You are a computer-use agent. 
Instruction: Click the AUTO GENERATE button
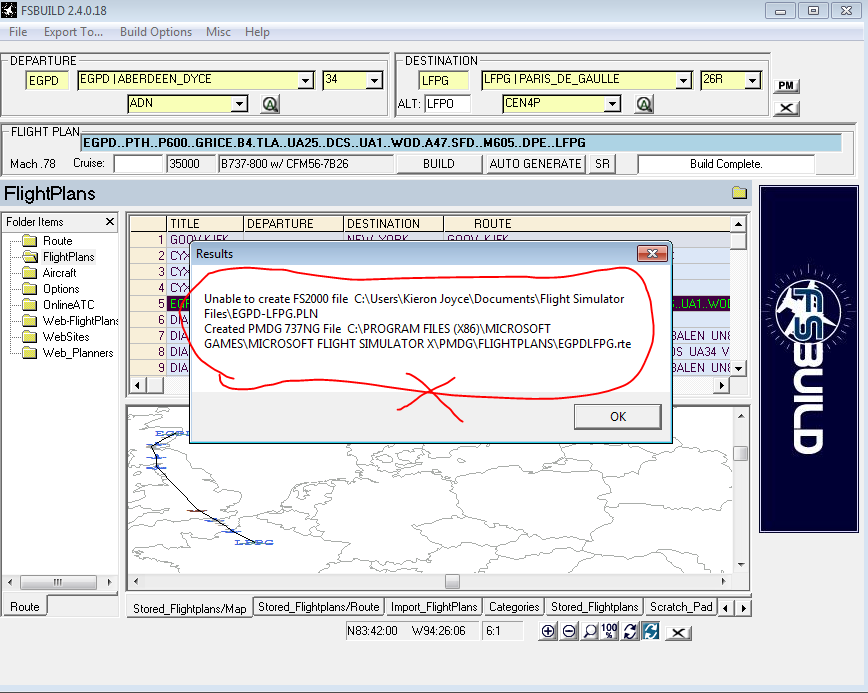(x=535, y=164)
